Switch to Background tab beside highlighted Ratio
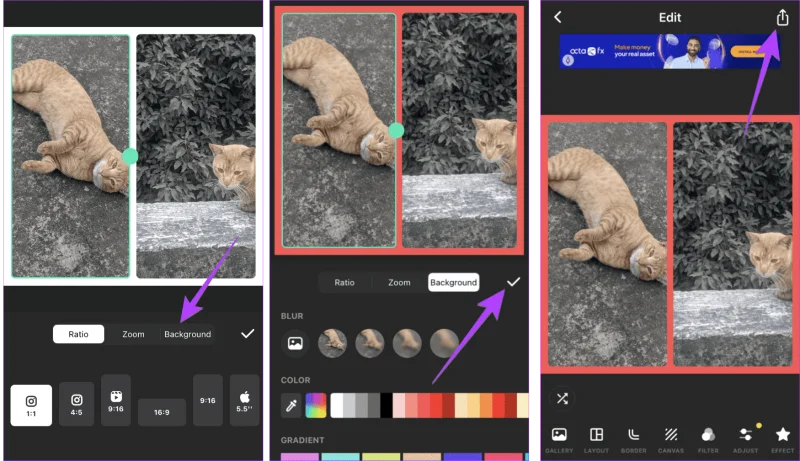800x461 pixels. click(187, 334)
